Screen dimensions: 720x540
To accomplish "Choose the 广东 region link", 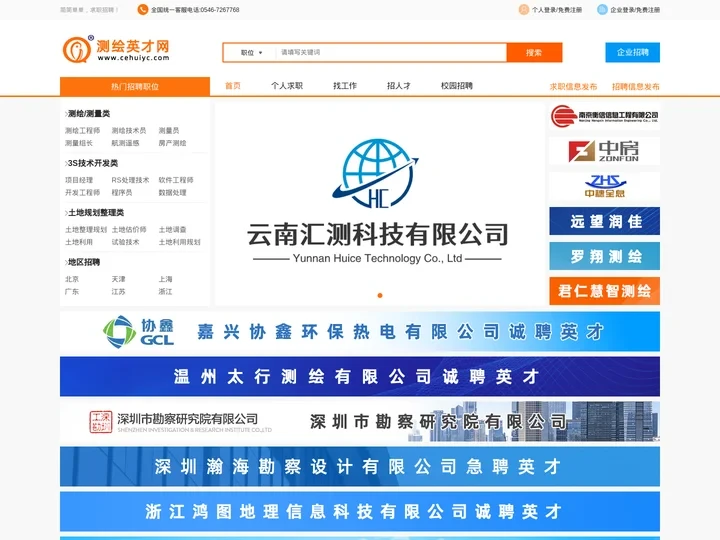I will coord(72,292).
